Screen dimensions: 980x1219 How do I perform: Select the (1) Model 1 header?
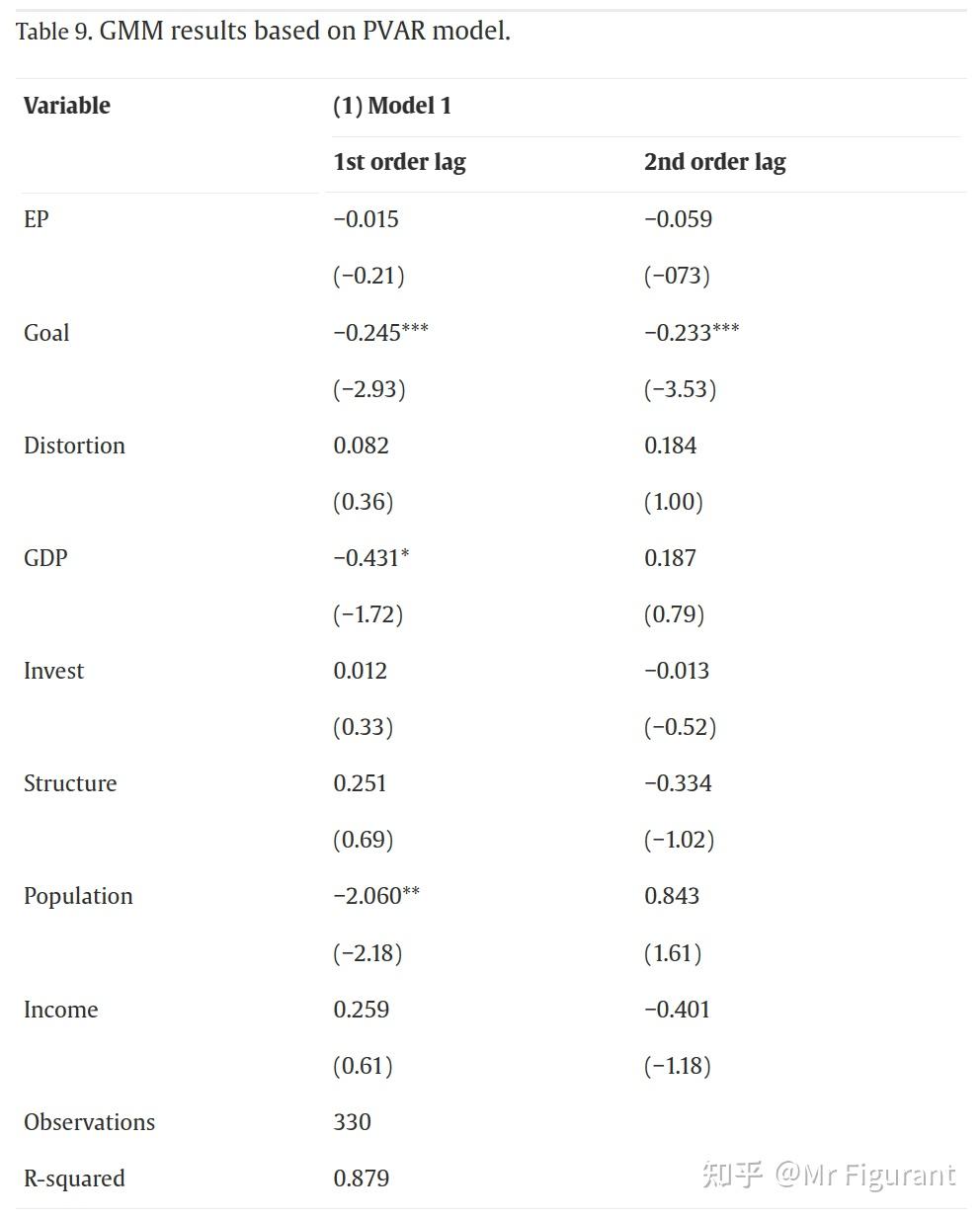[x=392, y=106]
